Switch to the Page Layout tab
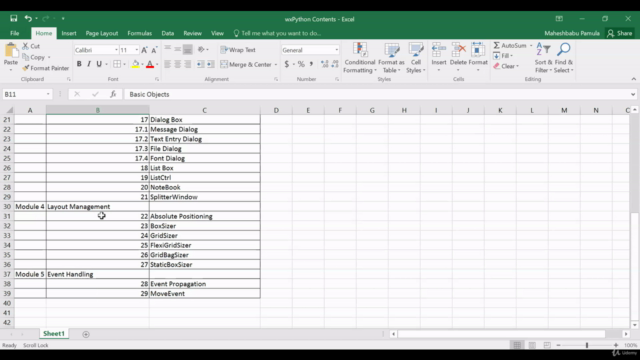 click(x=102, y=33)
